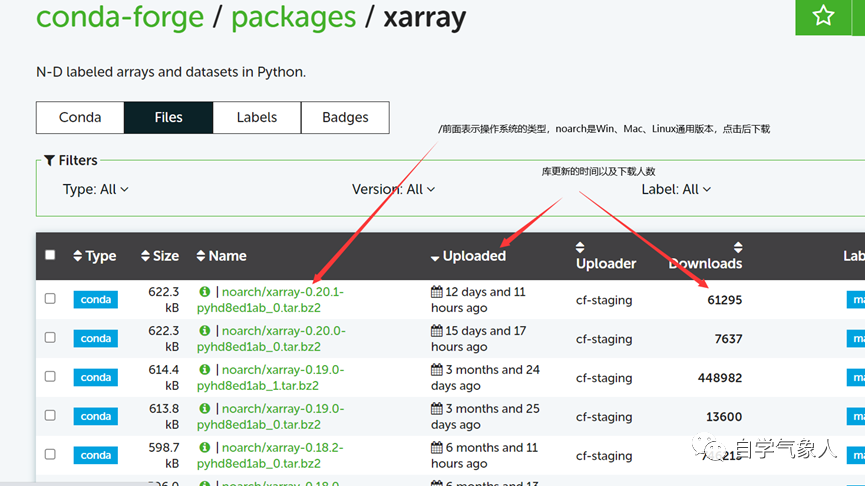Click the label badge in the 7637 downloads row

856,339
